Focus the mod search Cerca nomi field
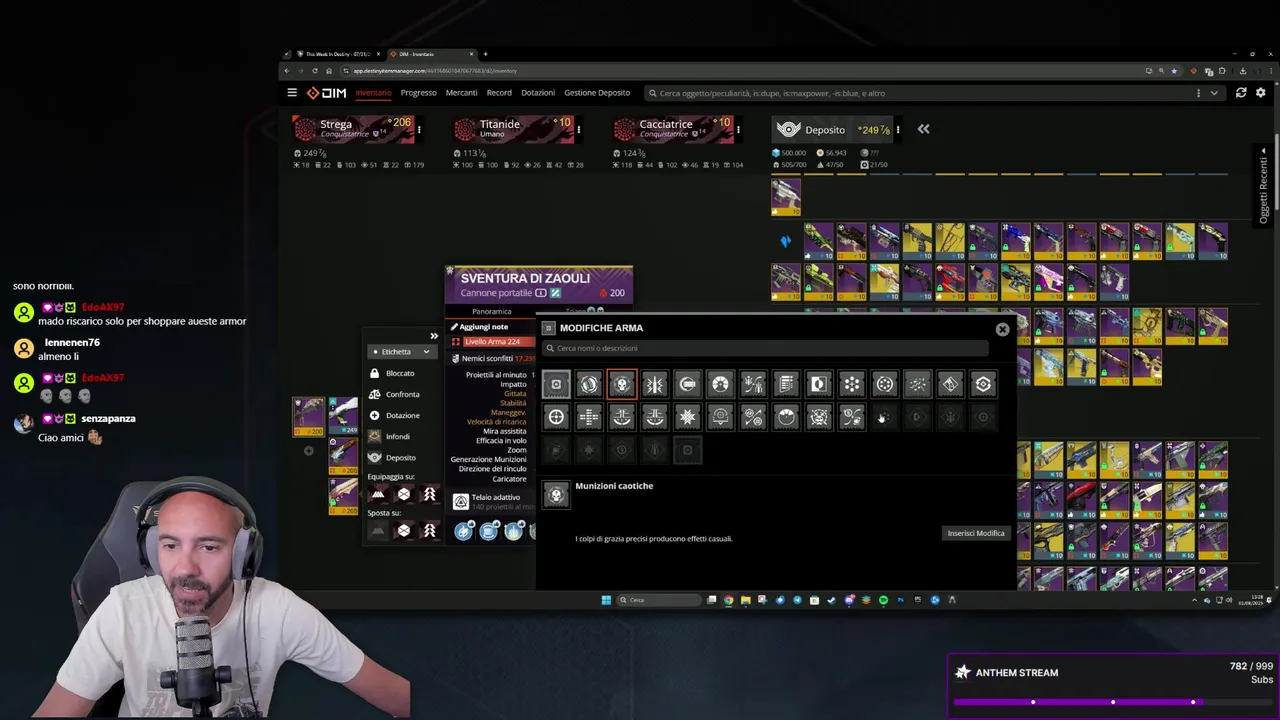1280x720 pixels. click(765, 348)
